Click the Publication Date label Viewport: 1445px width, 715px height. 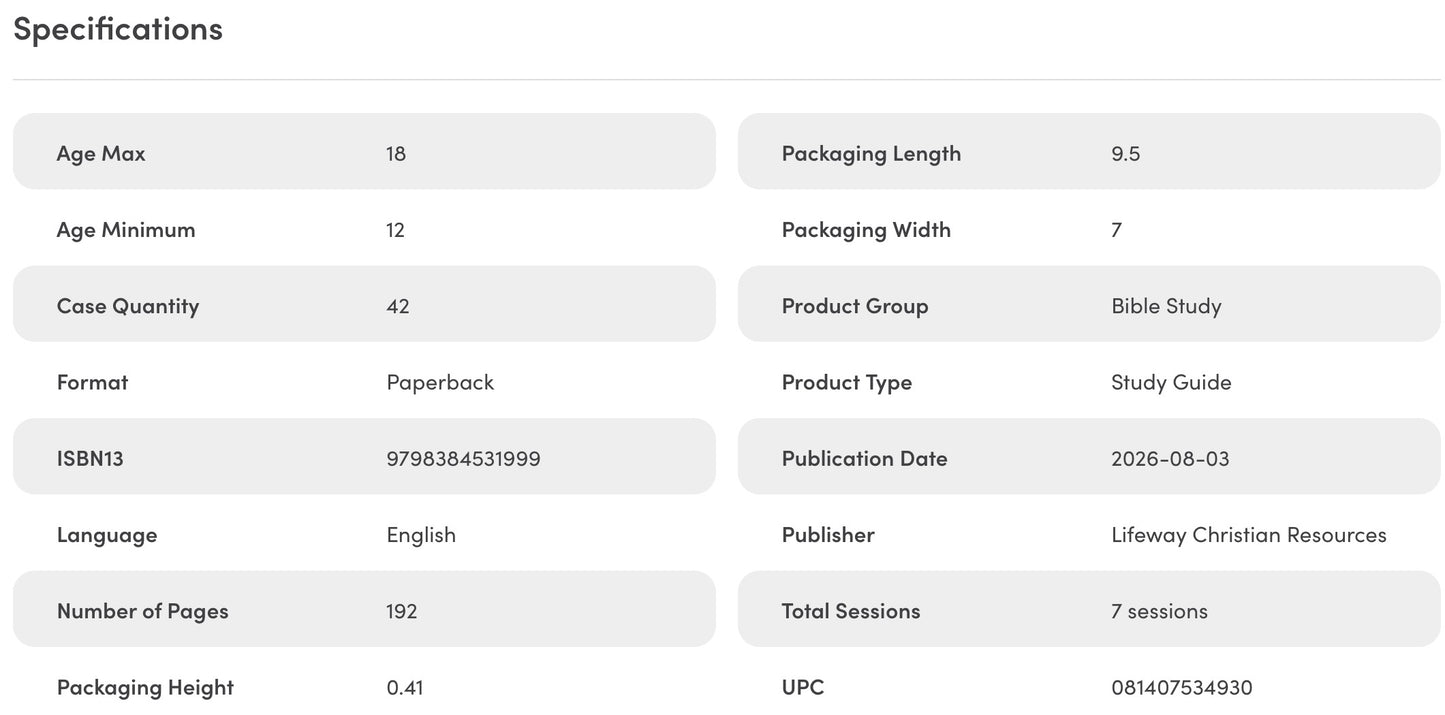tap(864, 459)
